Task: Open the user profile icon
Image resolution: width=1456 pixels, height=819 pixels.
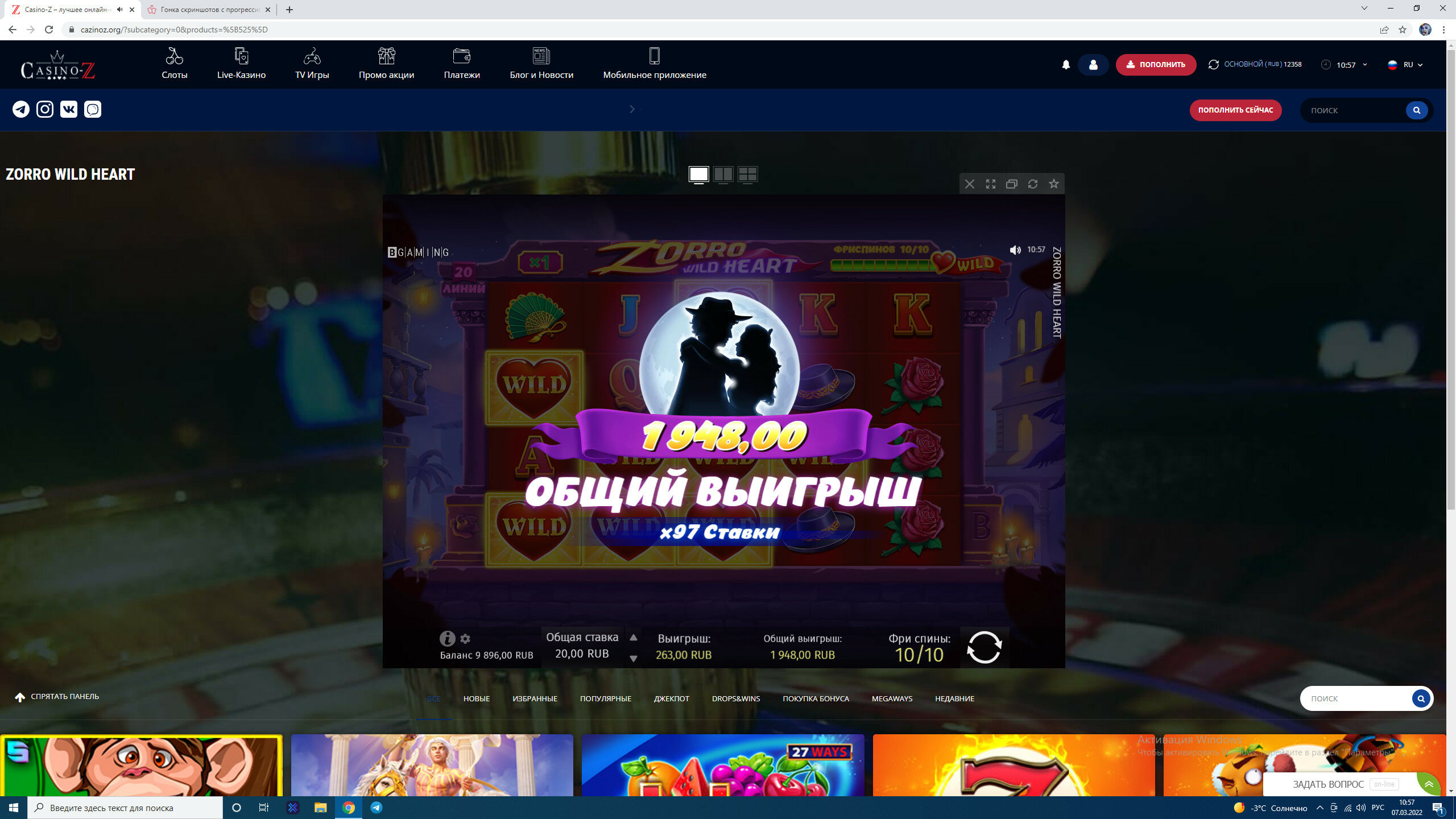Action: point(1093,65)
